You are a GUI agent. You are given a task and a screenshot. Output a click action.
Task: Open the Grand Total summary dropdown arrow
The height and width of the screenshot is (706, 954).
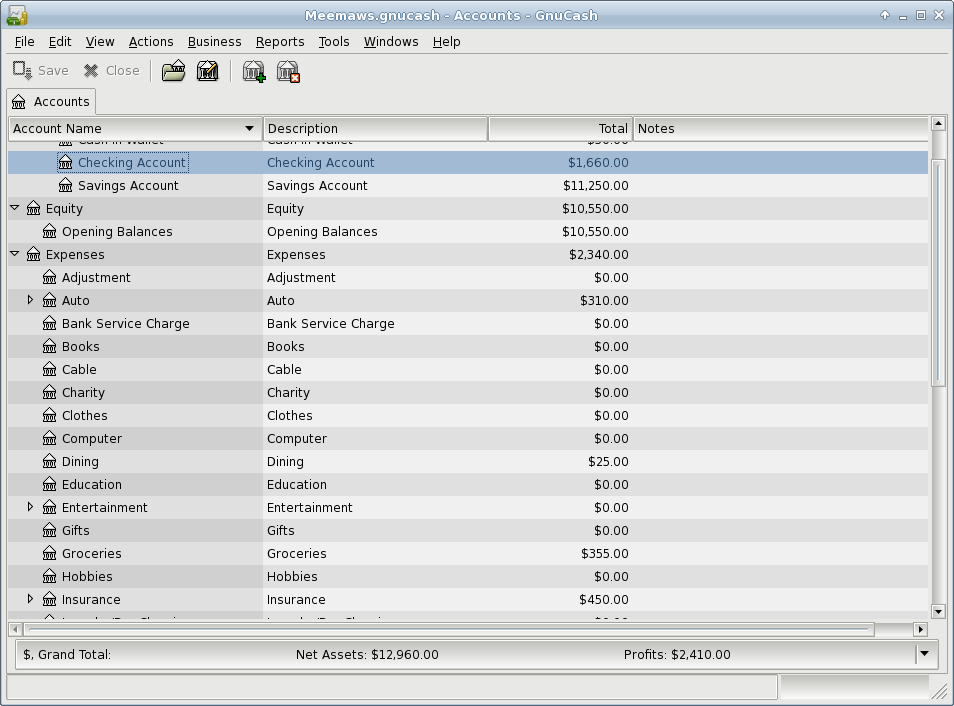pyautogui.click(x=924, y=654)
